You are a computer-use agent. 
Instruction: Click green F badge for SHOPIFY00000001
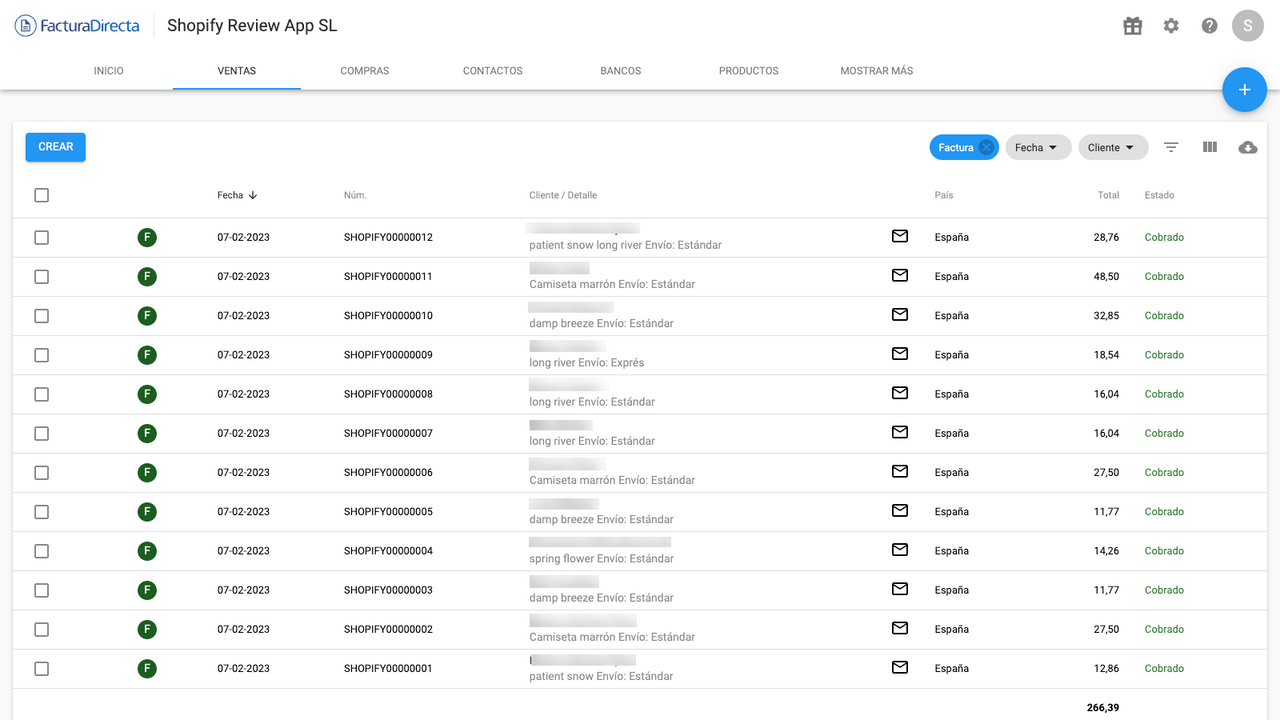147,668
